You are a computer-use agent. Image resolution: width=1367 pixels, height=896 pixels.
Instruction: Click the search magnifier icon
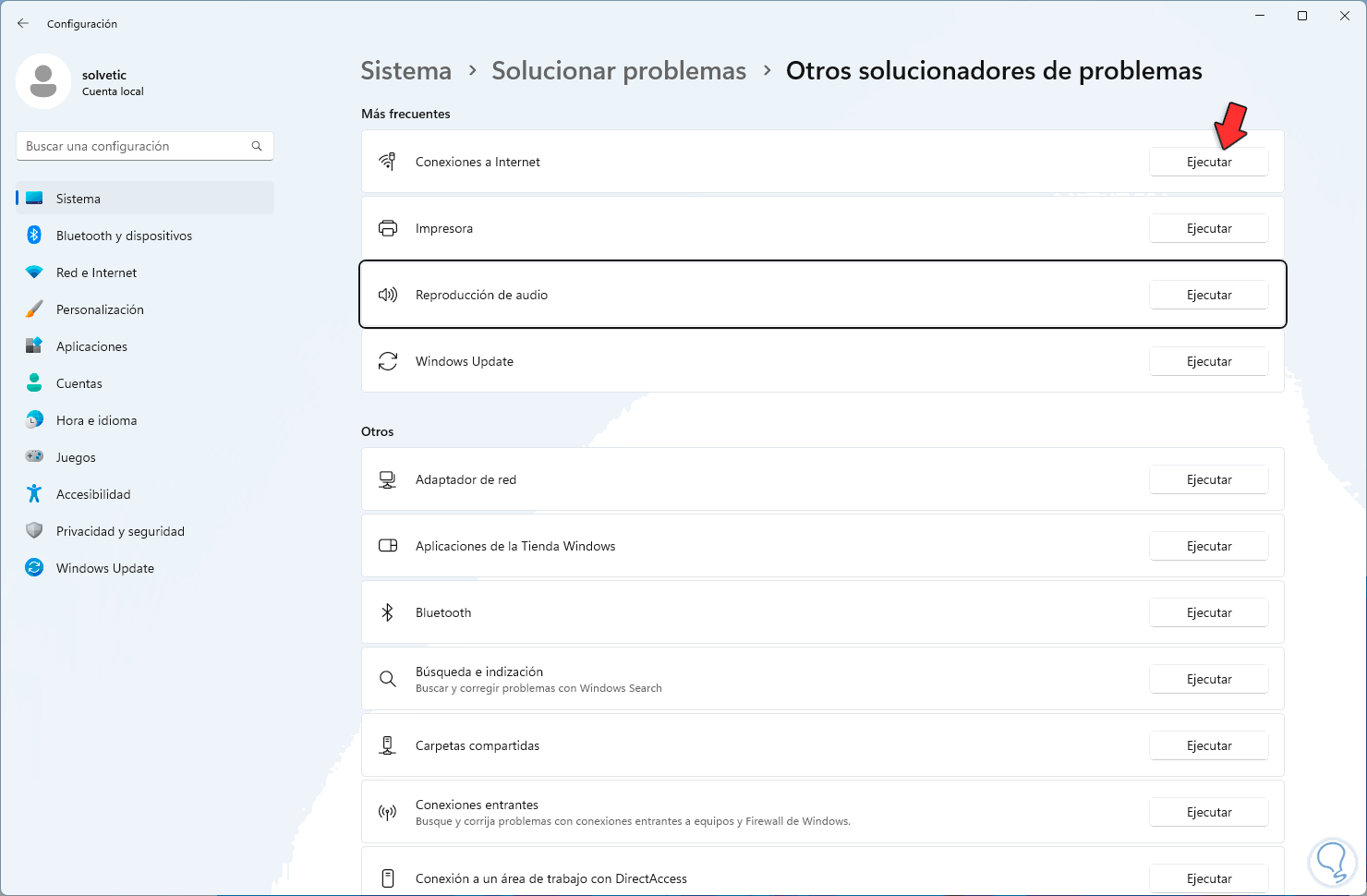257,146
